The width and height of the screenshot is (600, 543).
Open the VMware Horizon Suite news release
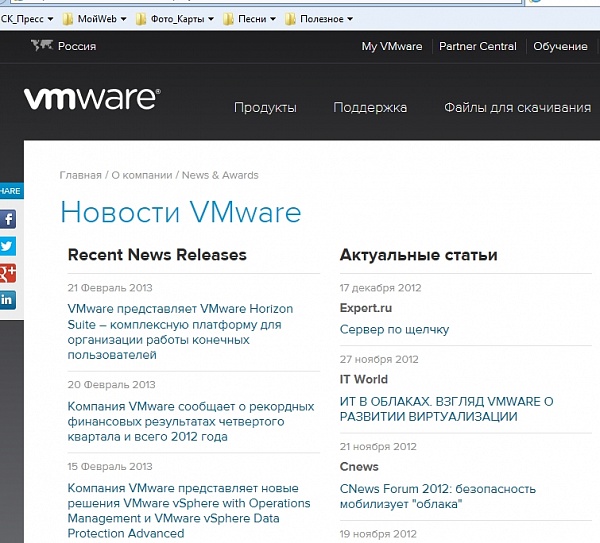(180, 332)
